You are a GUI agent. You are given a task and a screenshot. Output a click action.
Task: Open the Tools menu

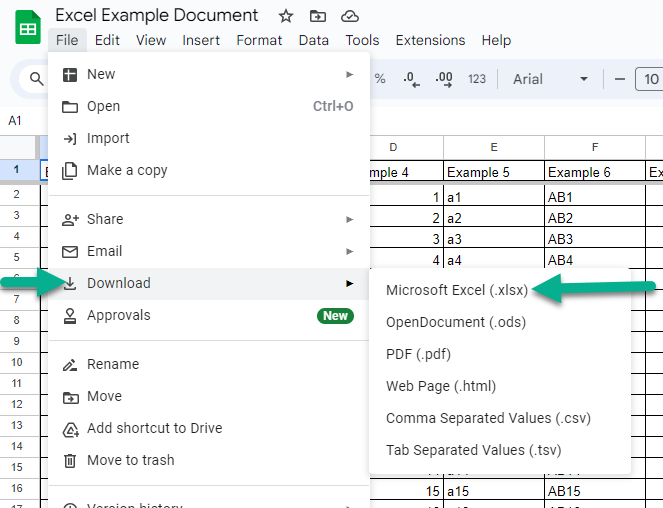[x=362, y=40]
